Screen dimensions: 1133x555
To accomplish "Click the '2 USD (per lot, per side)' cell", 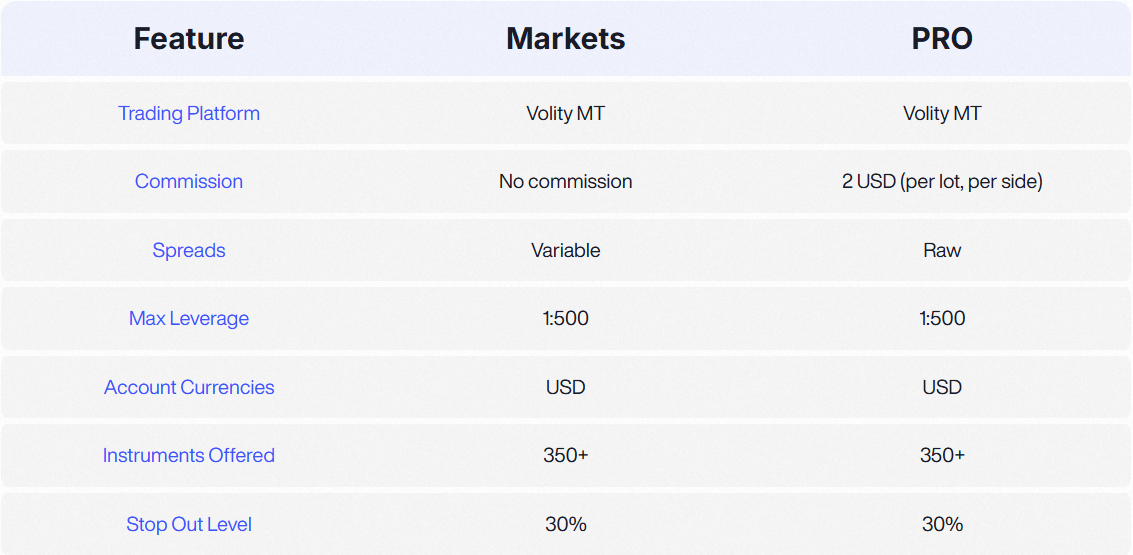I will pos(942,181).
